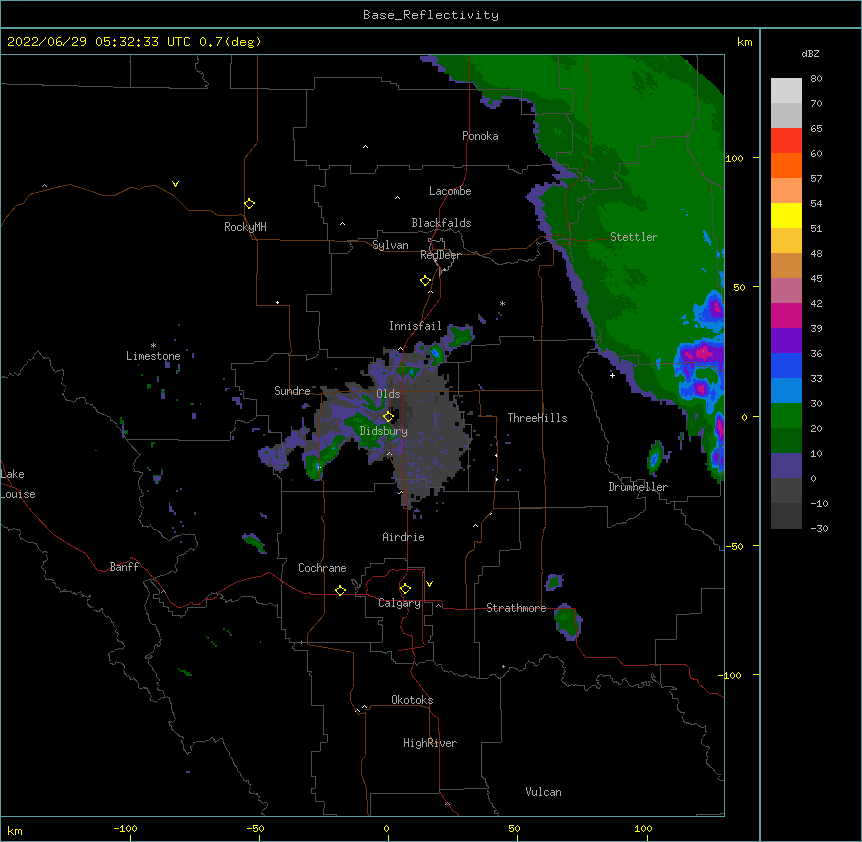Click the yellow V marker northwest of RockyMH
The height and width of the screenshot is (842, 862).
click(x=175, y=184)
